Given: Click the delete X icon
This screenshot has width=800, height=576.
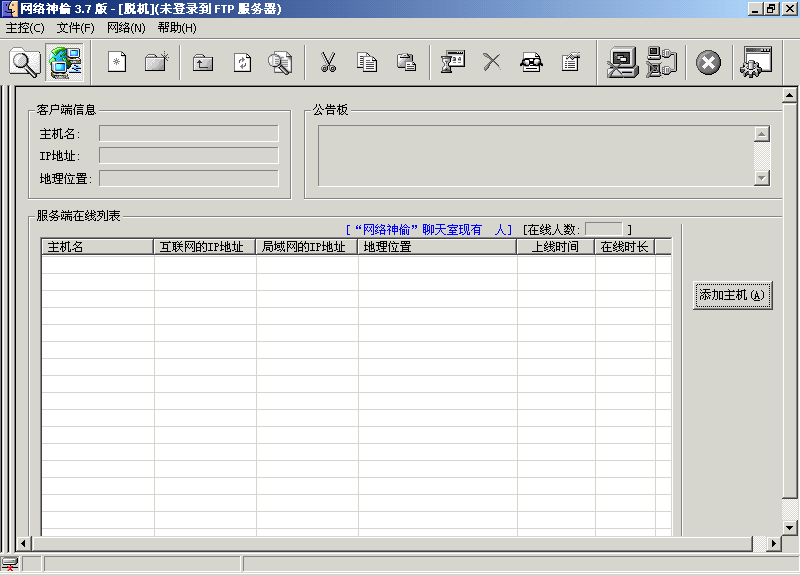Looking at the screenshot, I should click(x=491, y=62).
